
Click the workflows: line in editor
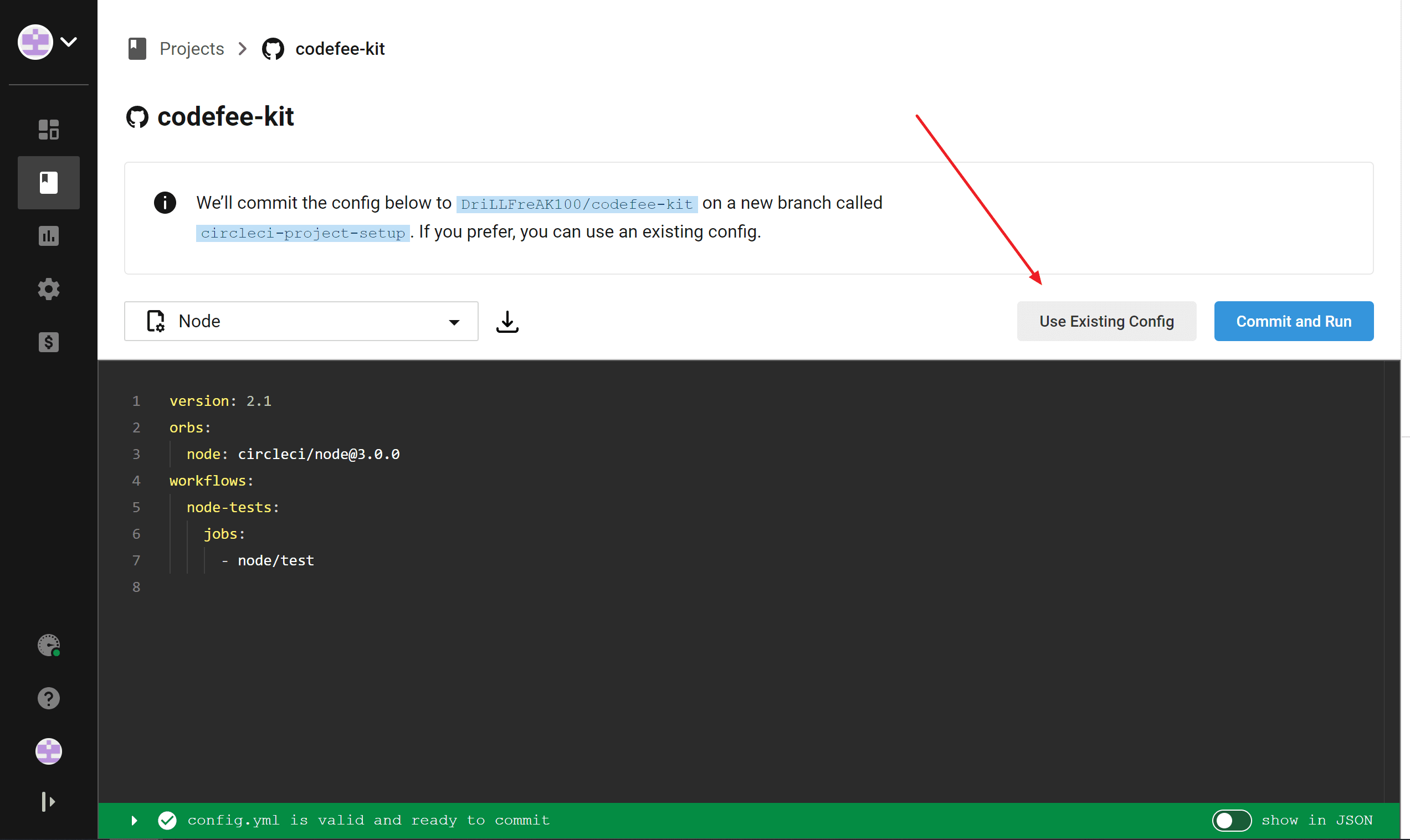pos(211,481)
